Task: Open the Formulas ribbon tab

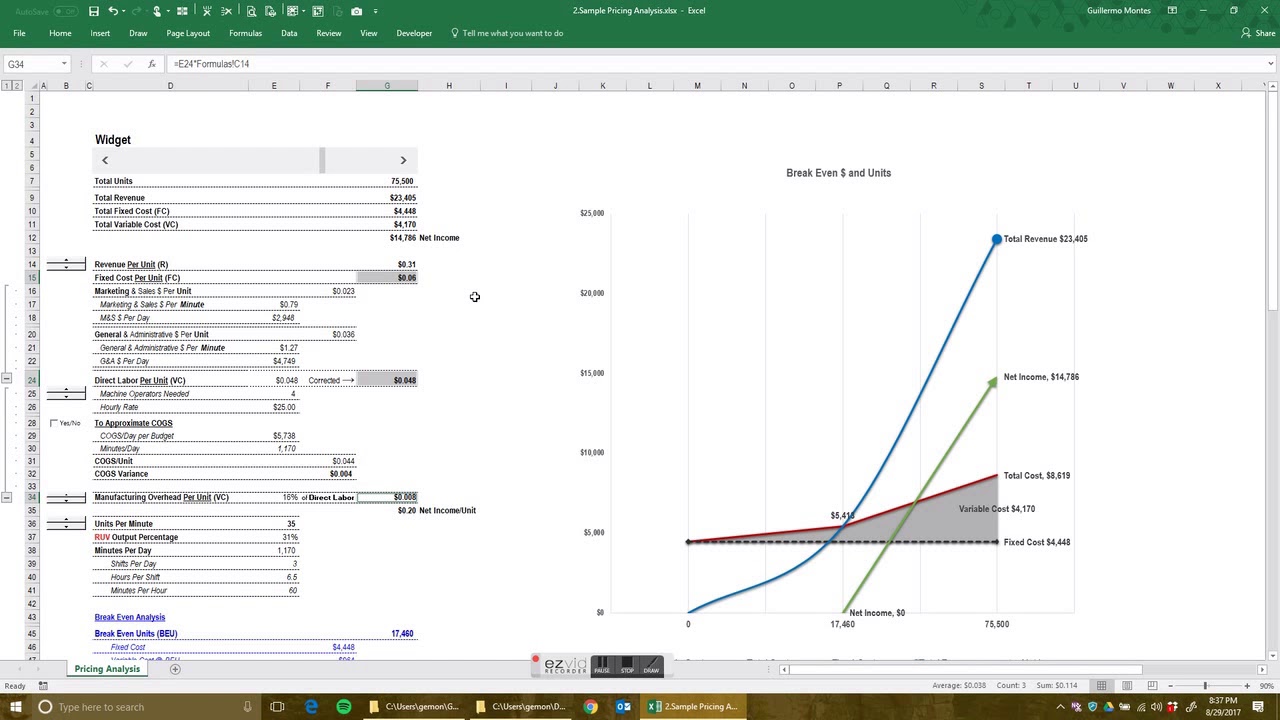Action: coord(245,33)
